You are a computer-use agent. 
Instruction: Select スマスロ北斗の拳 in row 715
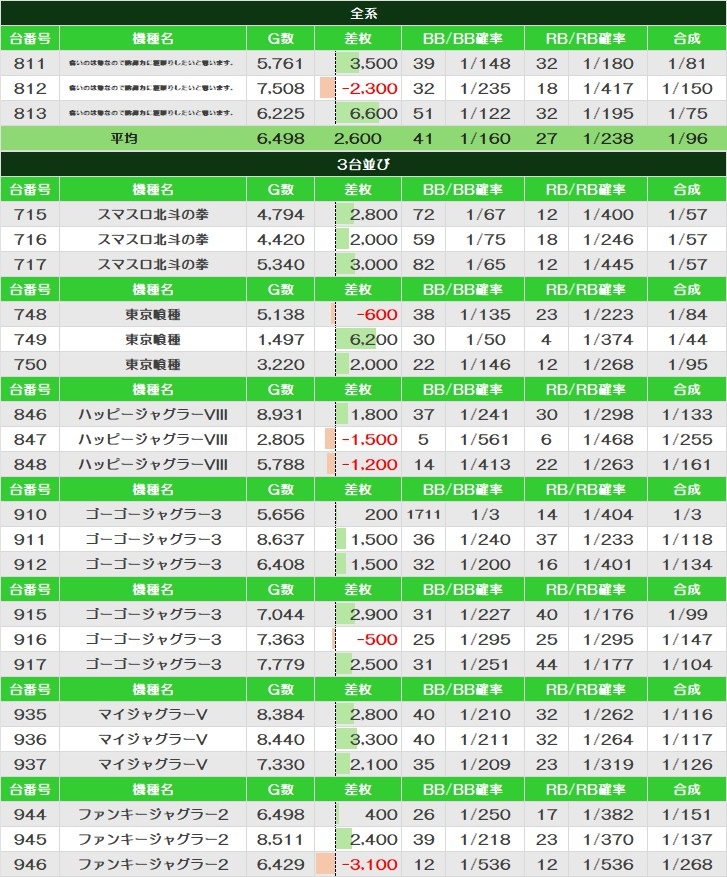tap(153, 214)
